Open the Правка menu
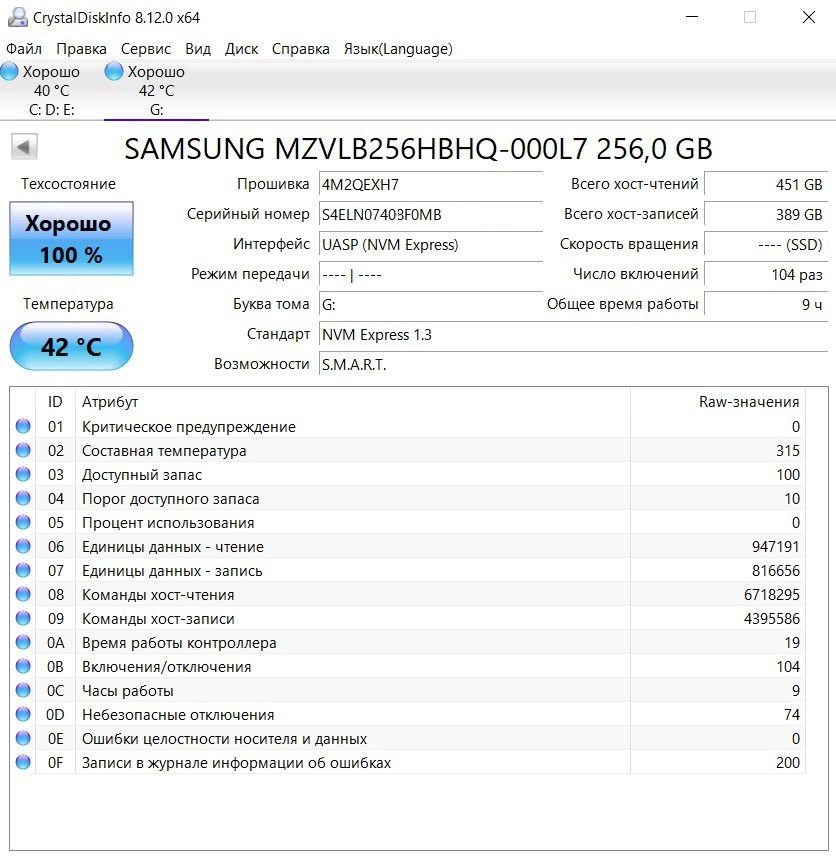 [x=81, y=49]
